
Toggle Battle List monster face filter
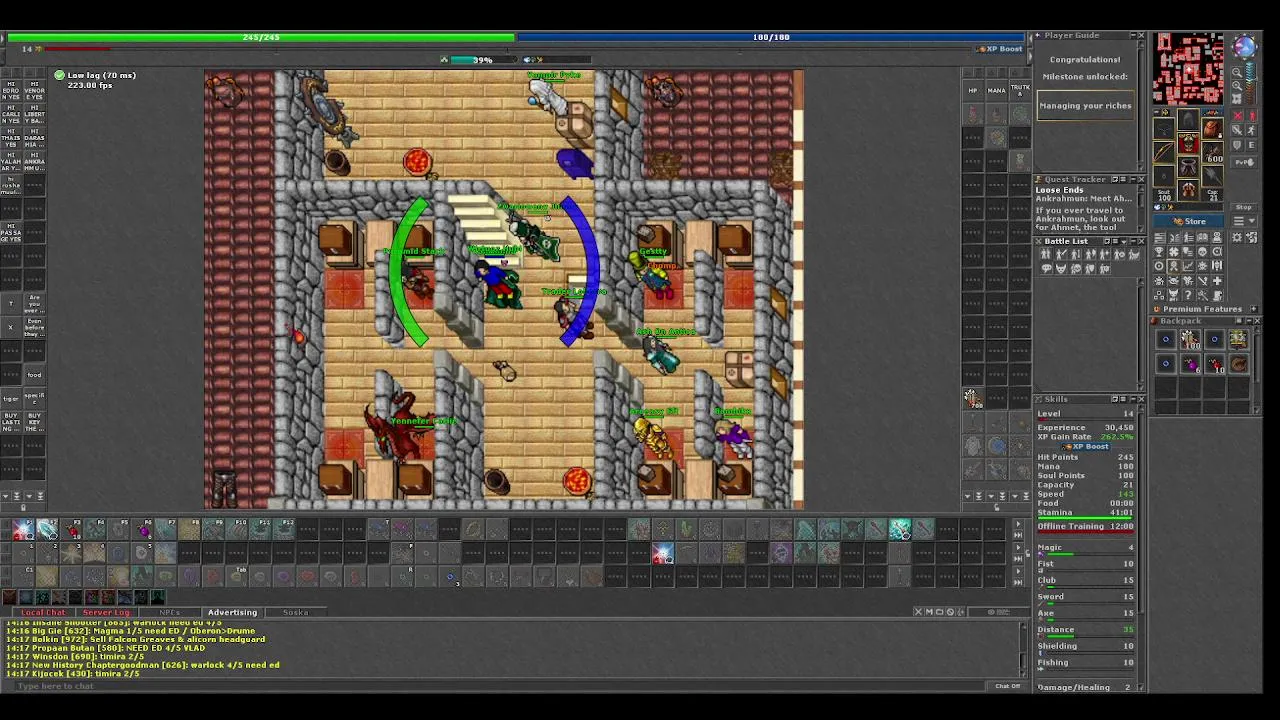pos(1061,268)
